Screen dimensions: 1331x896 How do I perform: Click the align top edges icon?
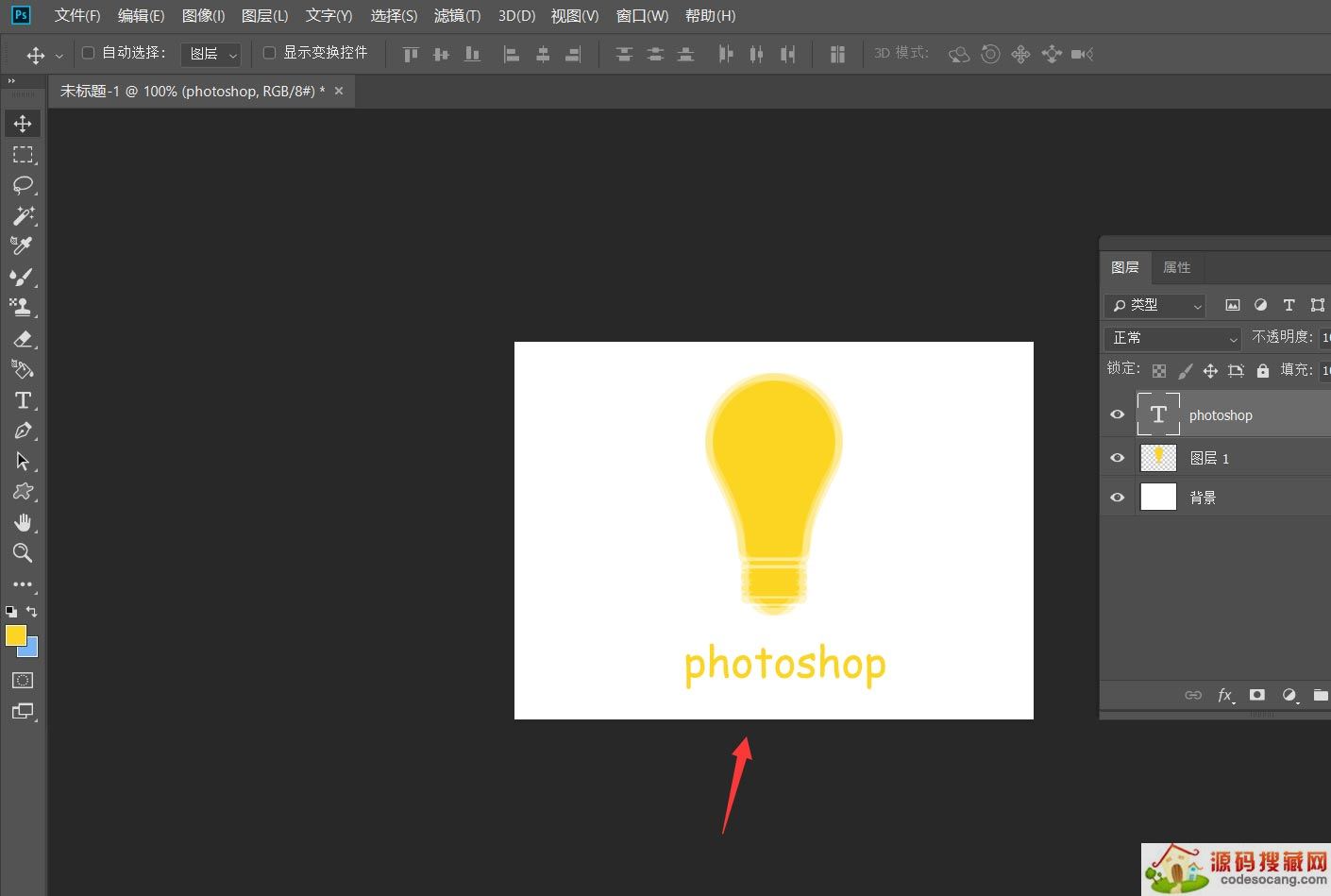[411, 55]
